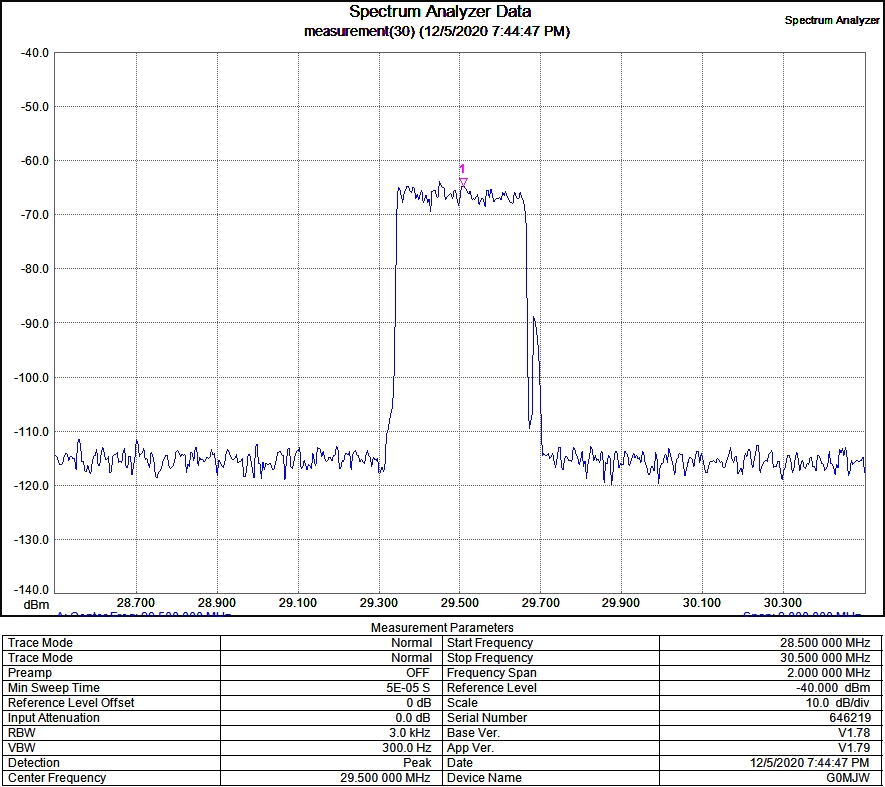Click the "Device Name" label
This screenshot has width=885, height=787.
[484, 778]
